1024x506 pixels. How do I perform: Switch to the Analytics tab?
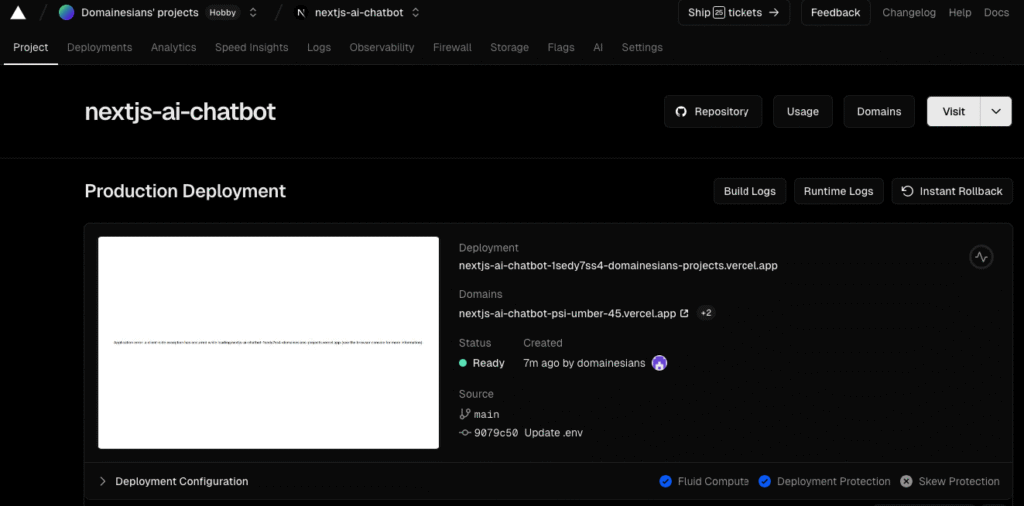click(x=173, y=48)
